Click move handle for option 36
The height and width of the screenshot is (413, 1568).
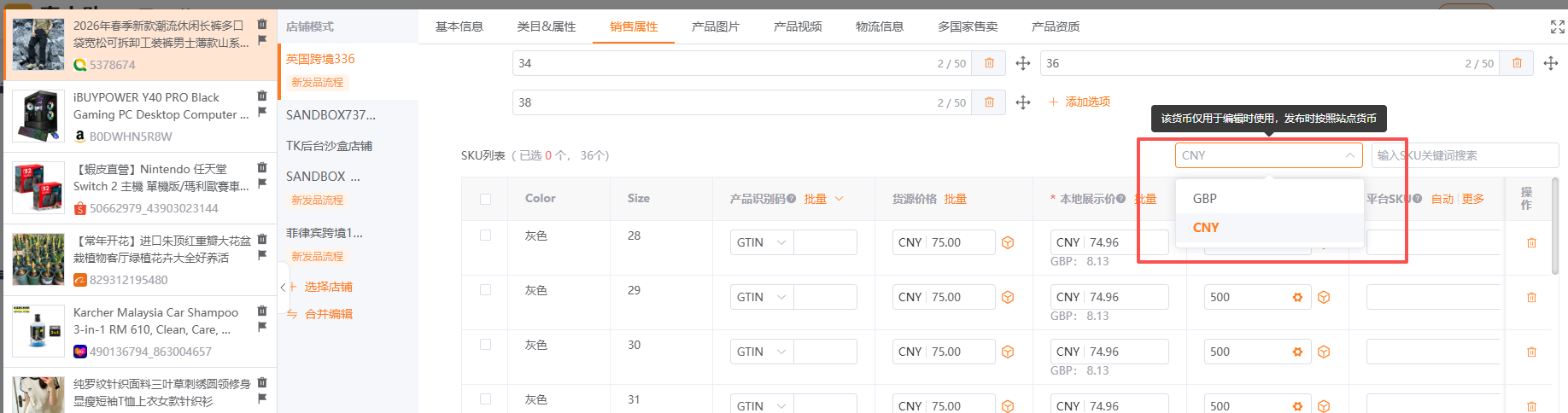click(1551, 63)
